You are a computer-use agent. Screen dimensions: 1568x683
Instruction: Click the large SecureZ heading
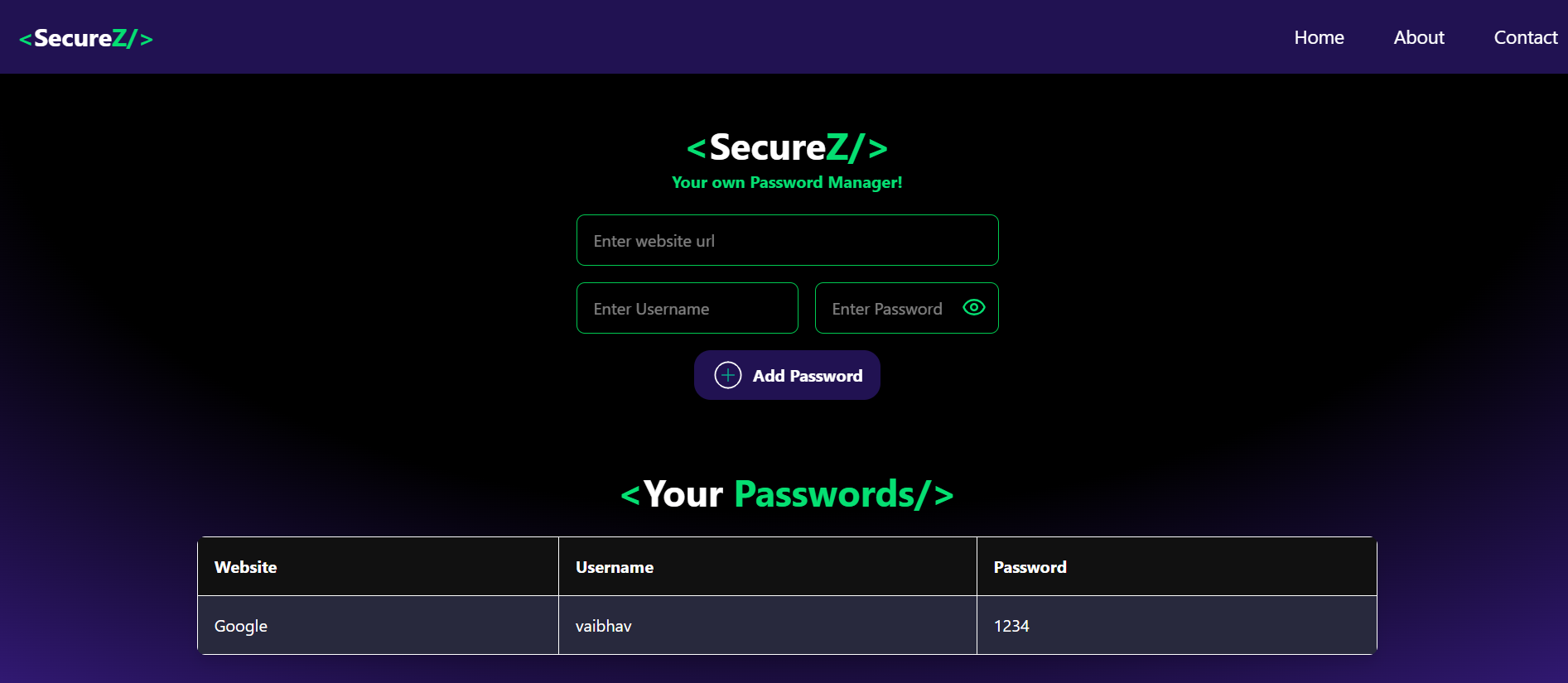pyautogui.click(x=787, y=147)
